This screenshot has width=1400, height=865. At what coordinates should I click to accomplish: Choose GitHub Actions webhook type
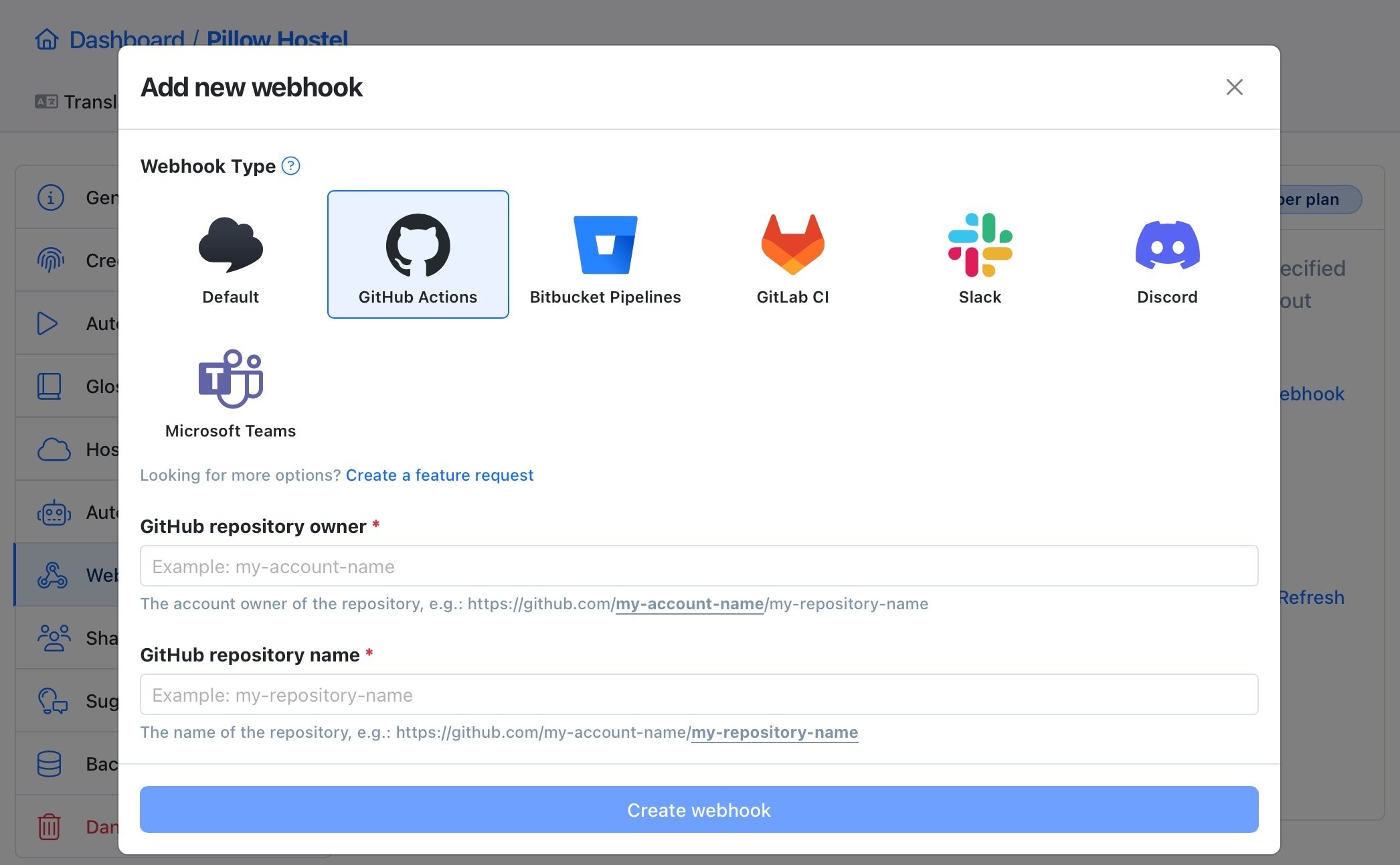(x=418, y=254)
